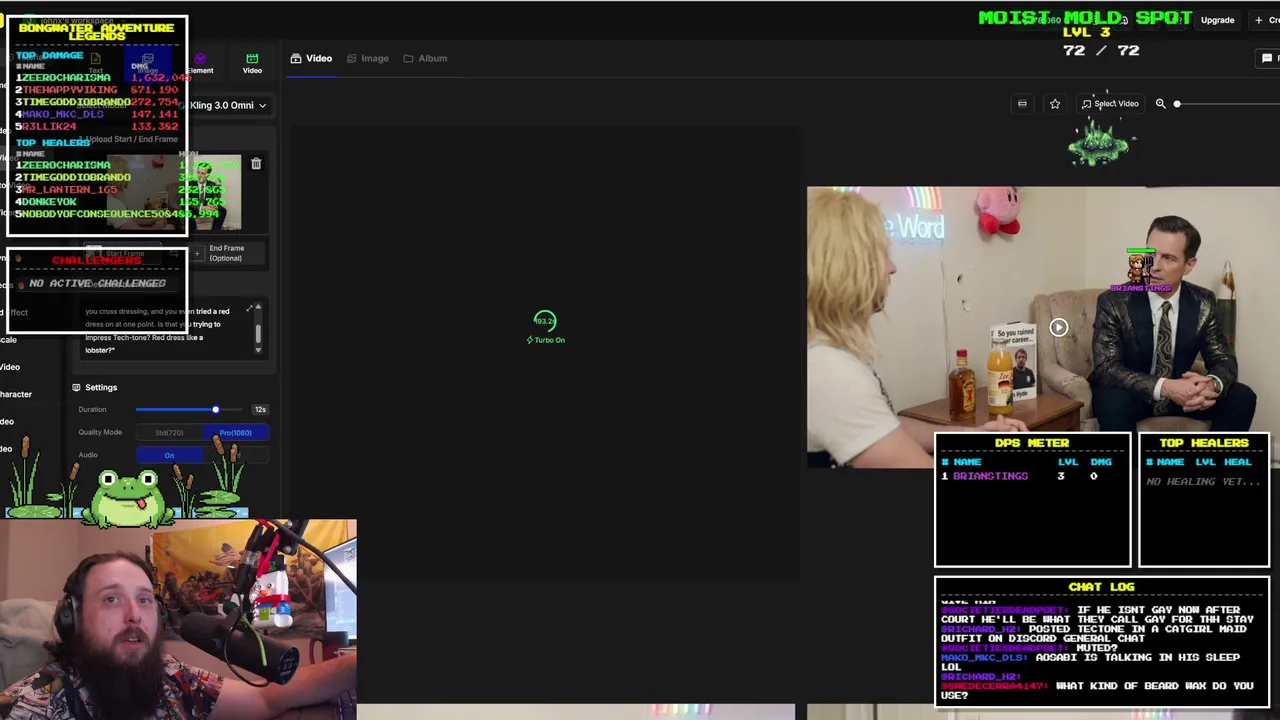Click the chat feedback icon at right edge
The width and height of the screenshot is (1280, 720).
point(1267,58)
